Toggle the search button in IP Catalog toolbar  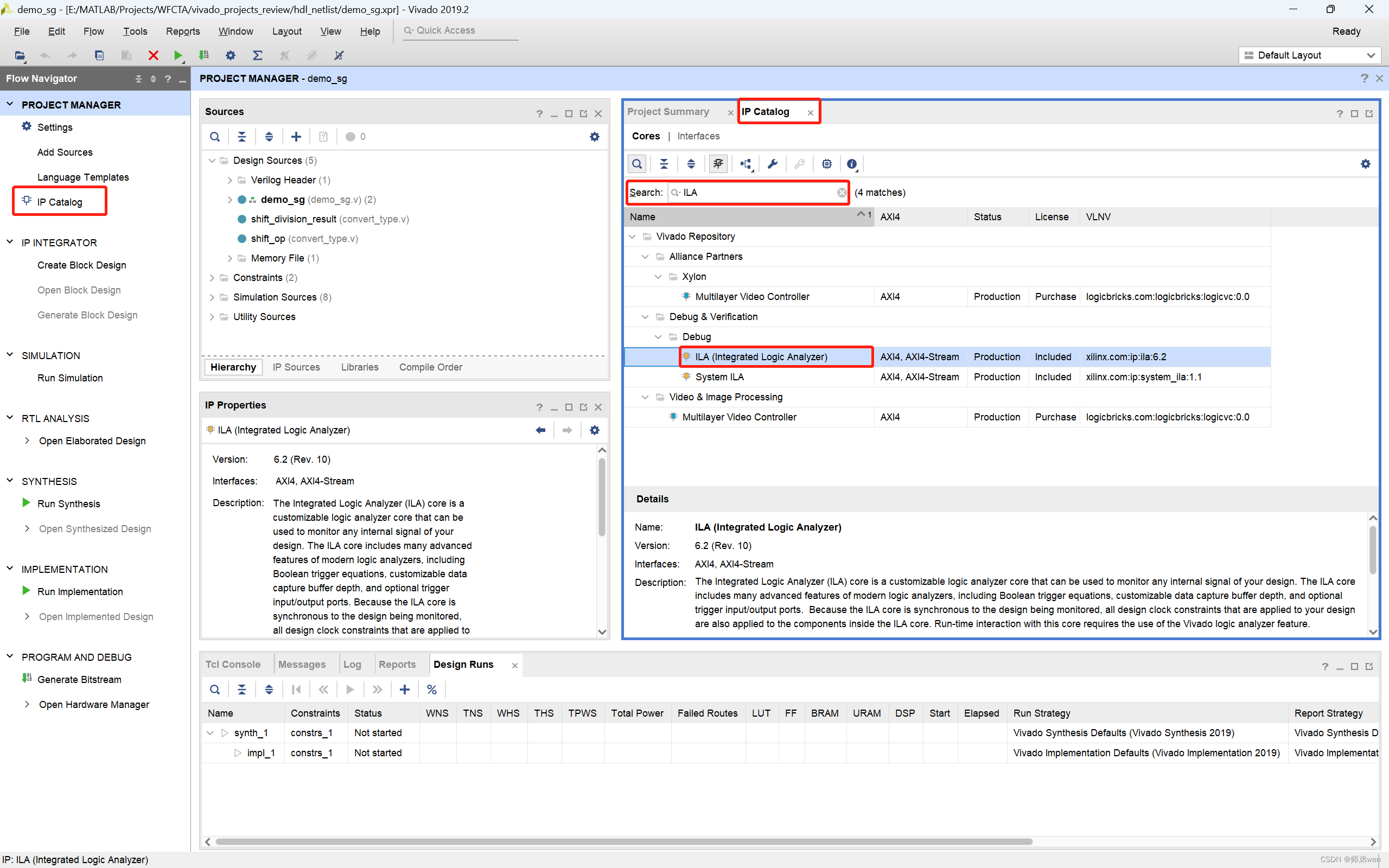pyautogui.click(x=637, y=164)
